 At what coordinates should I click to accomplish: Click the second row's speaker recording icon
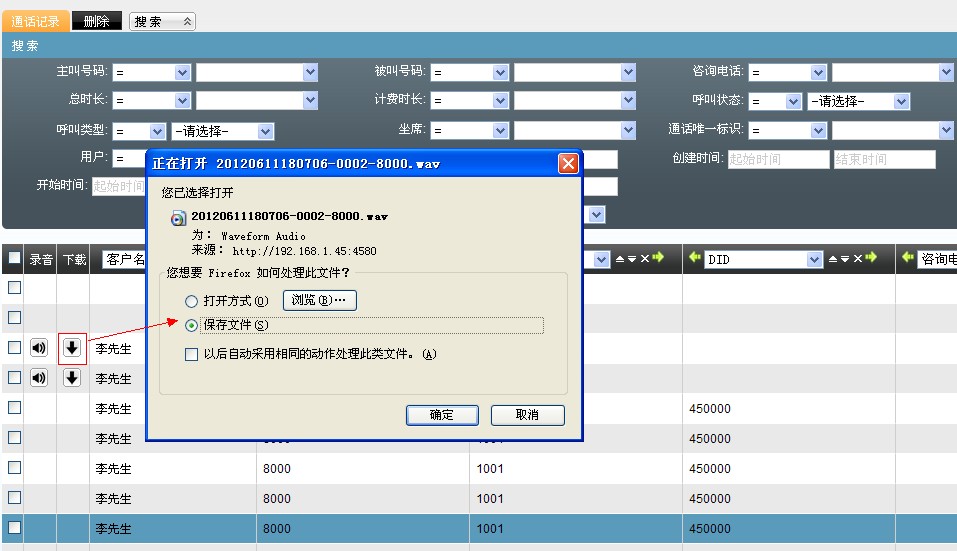coord(39,378)
